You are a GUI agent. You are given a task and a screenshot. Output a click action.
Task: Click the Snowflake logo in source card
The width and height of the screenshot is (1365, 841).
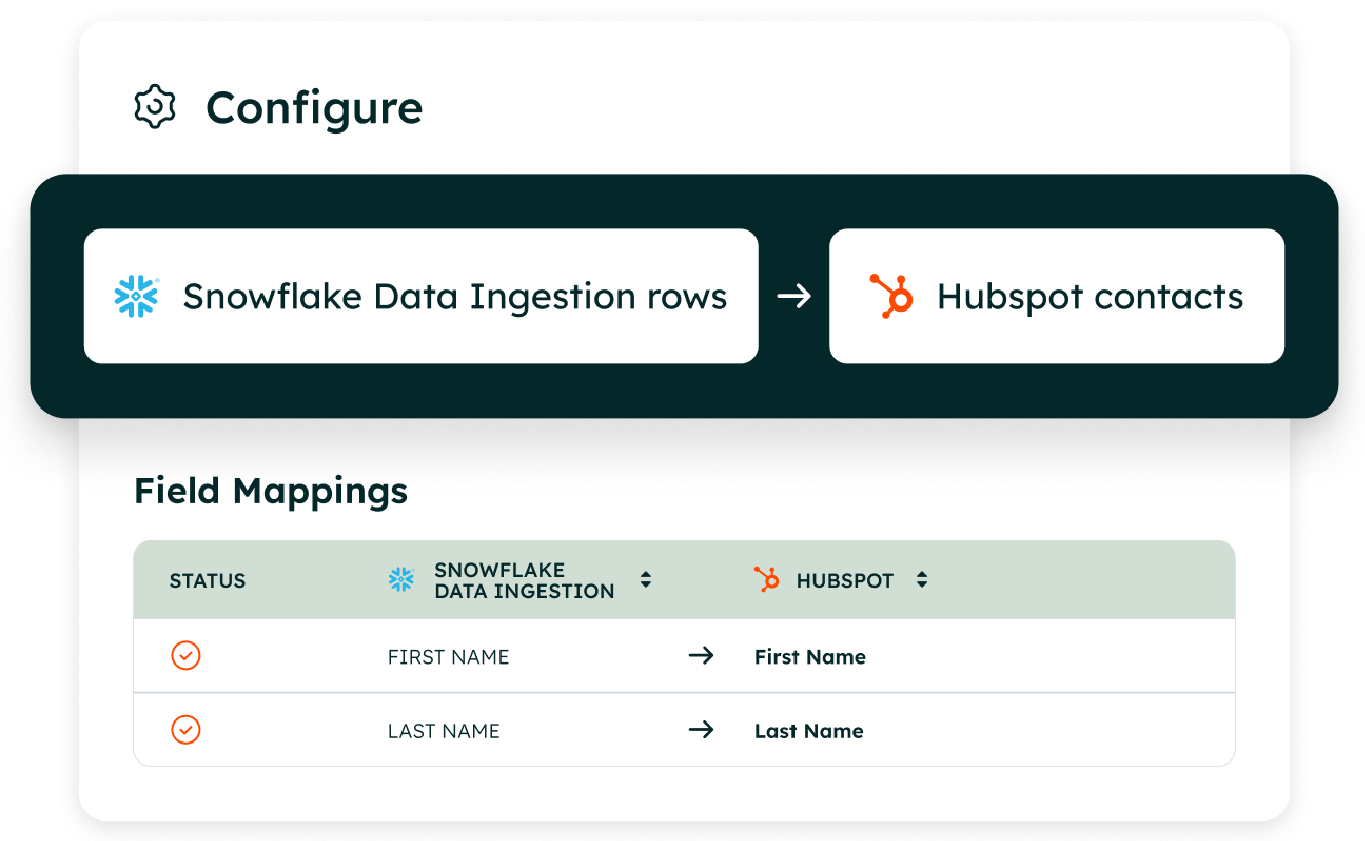(137, 296)
